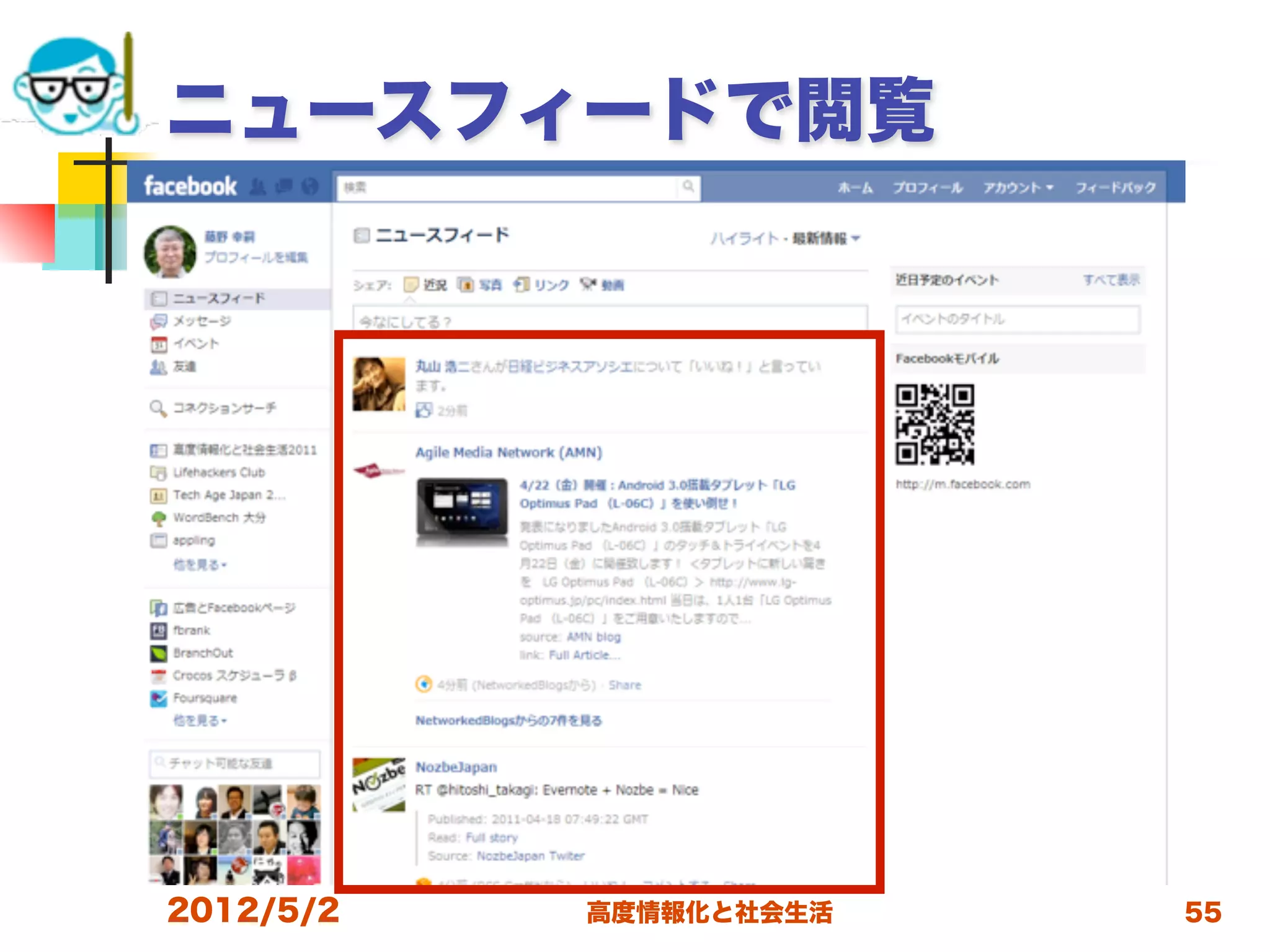
Task: Click フィードバック in top navigation
Action: pos(1116,188)
